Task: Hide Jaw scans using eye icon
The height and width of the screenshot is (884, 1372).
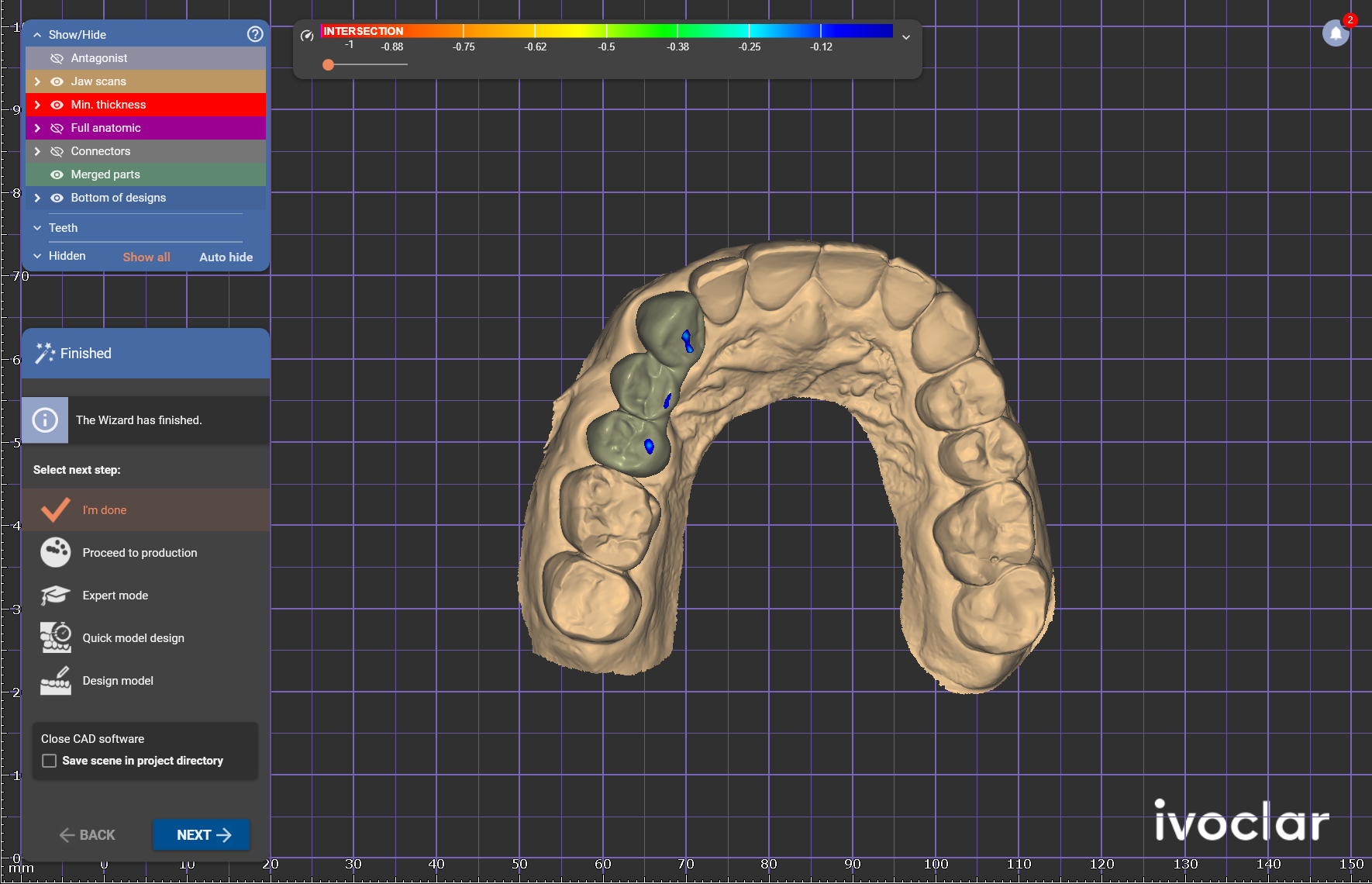Action: (x=57, y=81)
